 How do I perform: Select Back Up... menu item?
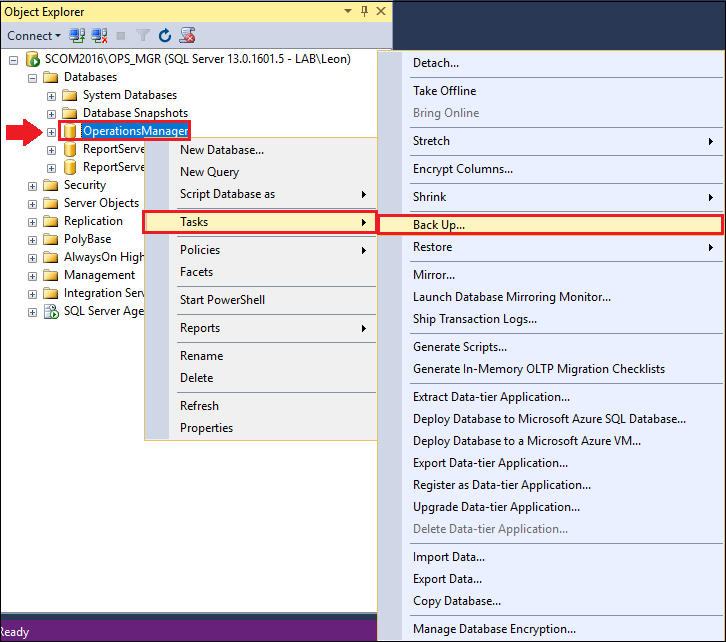point(551,225)
